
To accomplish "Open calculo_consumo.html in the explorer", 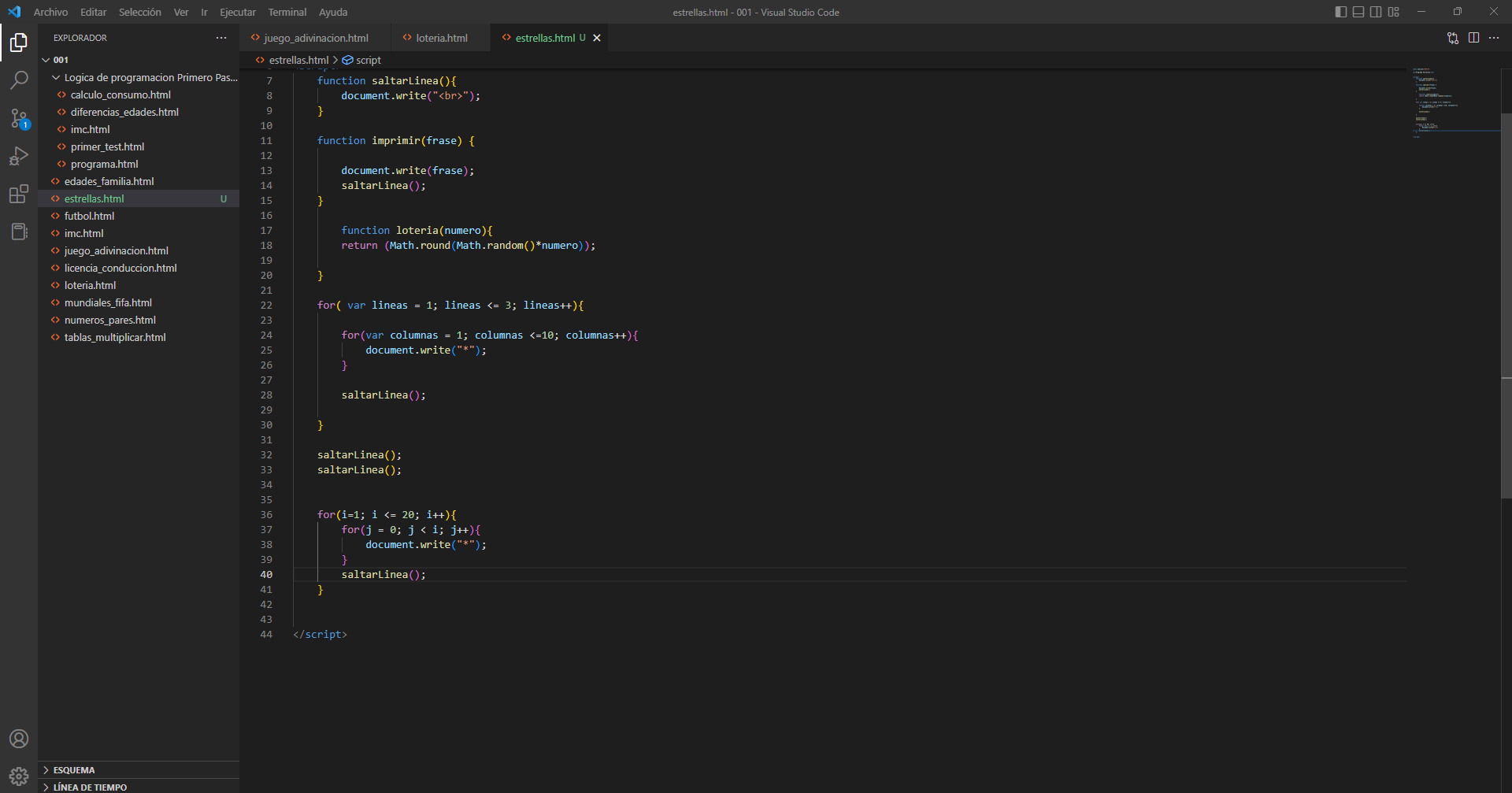I will (x=139, y=94).
